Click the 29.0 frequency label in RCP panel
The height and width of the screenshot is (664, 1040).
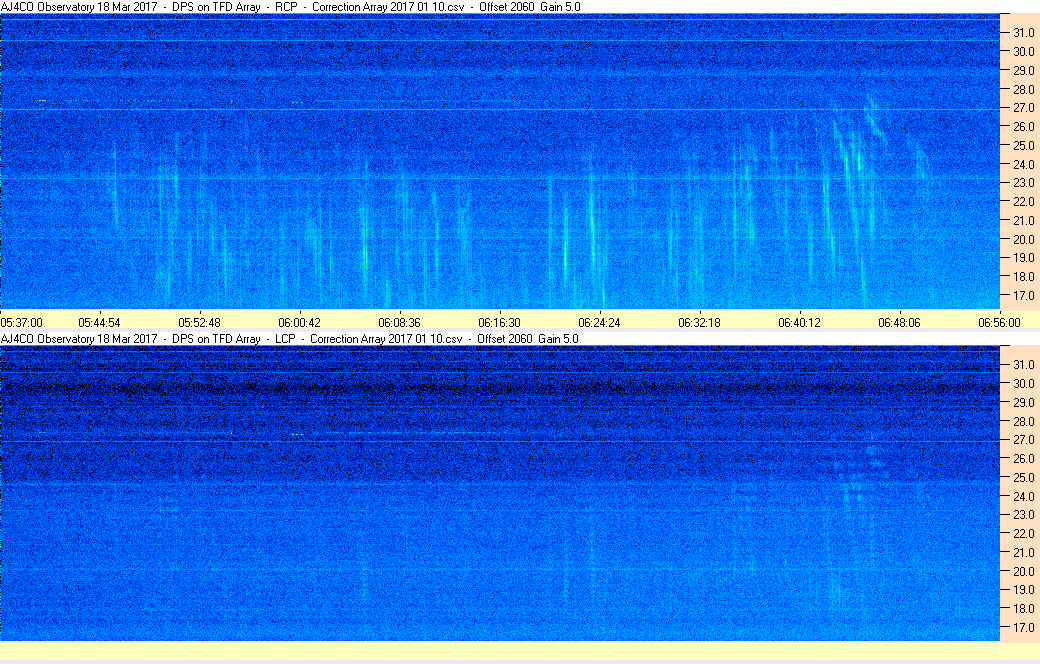1023,70
